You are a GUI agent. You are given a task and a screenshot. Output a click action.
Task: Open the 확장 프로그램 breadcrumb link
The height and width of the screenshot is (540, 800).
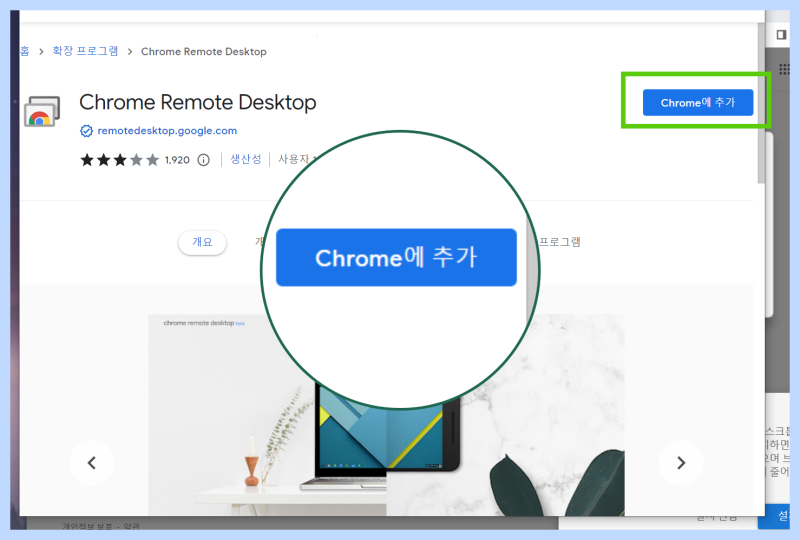[86, 51]
